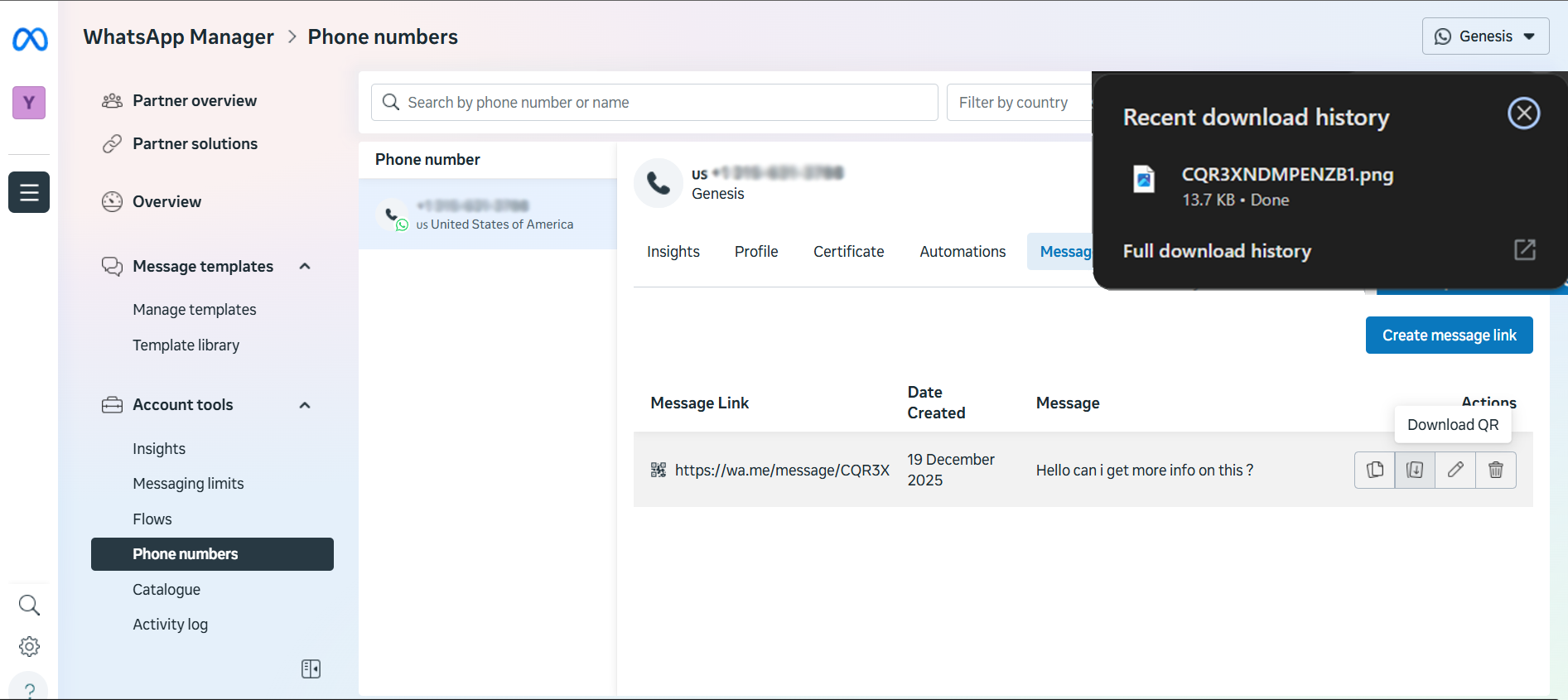Click the Meta logo icon

(30, 39)
